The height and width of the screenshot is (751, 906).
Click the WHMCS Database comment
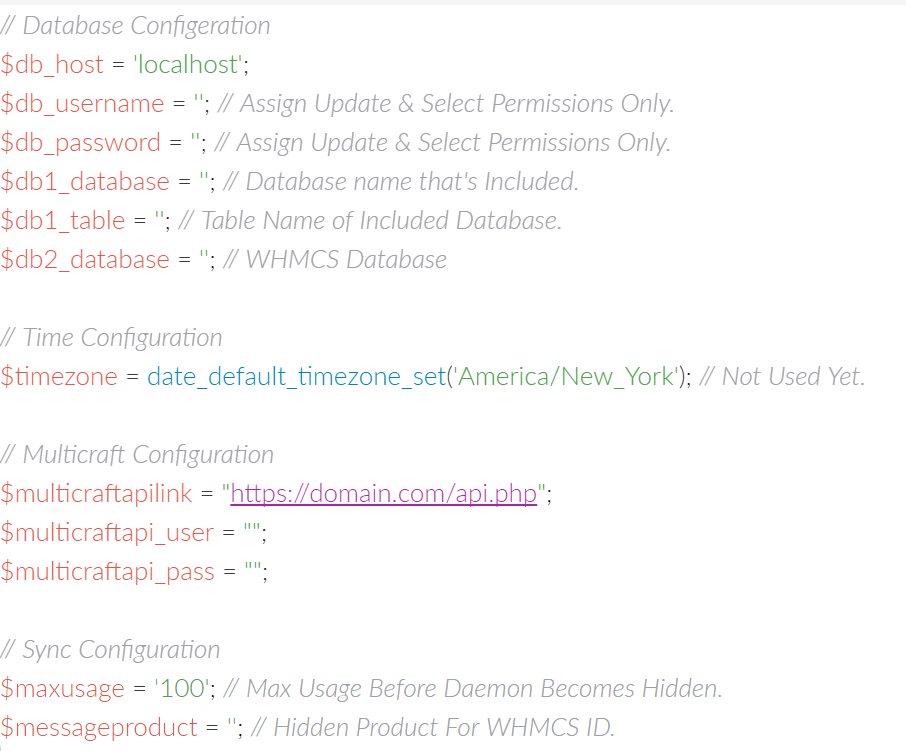pyautogui.click(x=335, y=260)
